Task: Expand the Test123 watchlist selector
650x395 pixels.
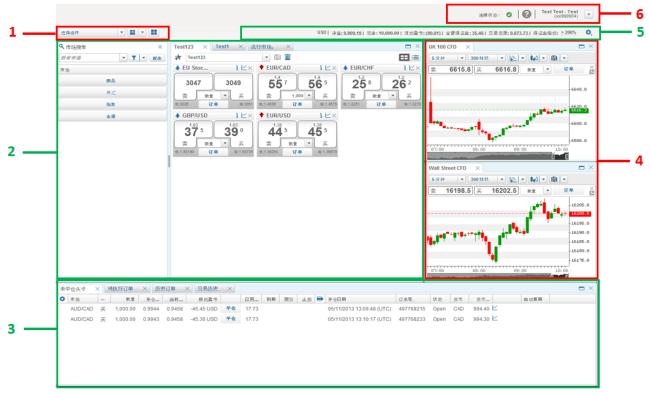Action: [x=266, y=57]
